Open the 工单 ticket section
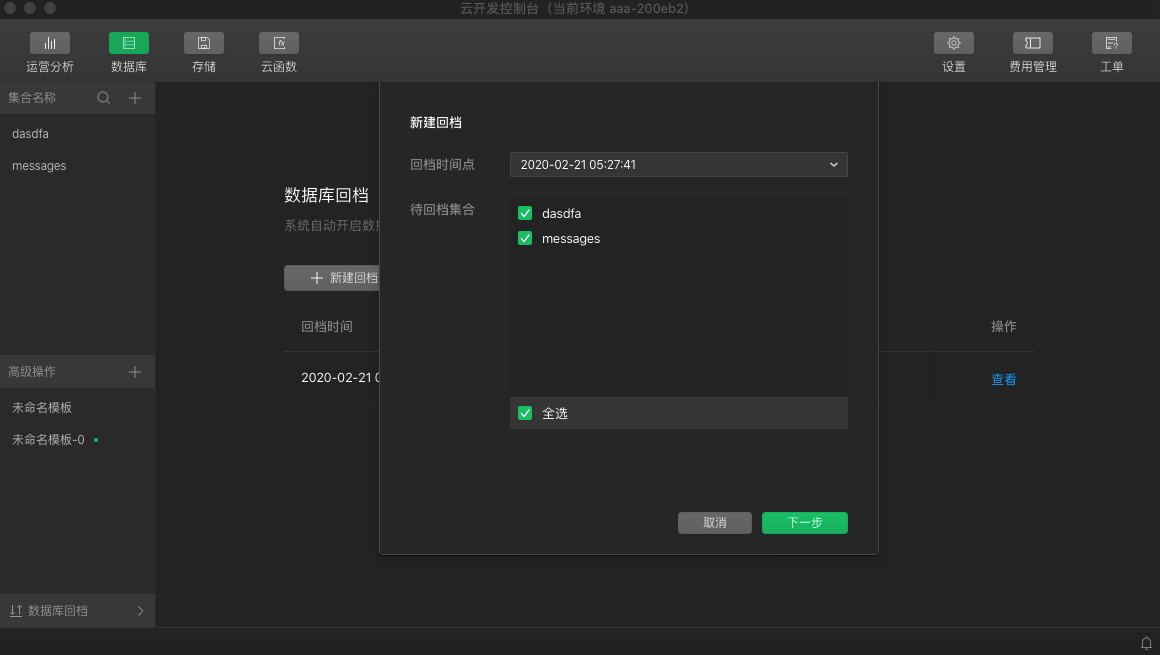Screen dimensions: 1160x655 coord(1111,52)
